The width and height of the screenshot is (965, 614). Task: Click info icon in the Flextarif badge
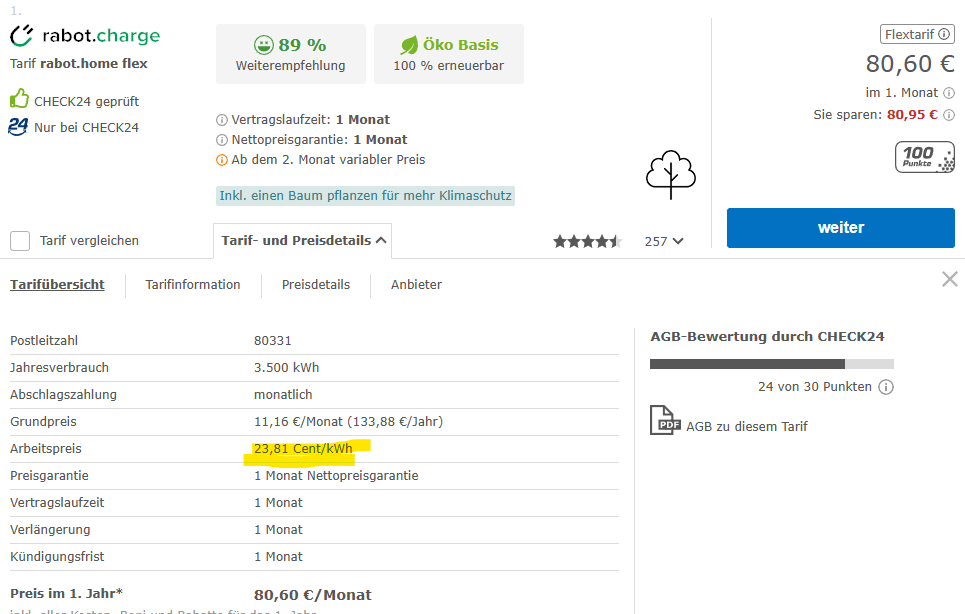[943, 34]
